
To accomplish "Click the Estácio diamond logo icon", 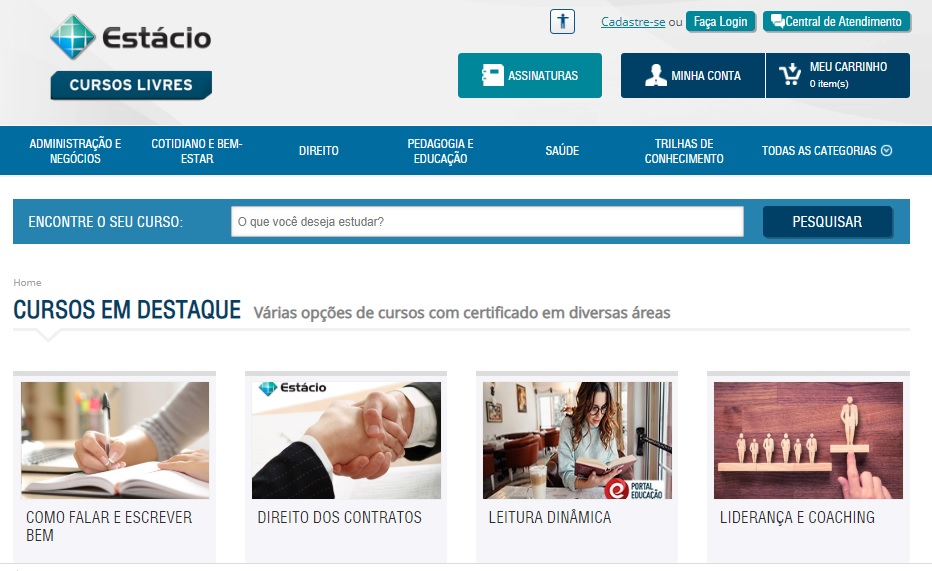I will click(73, 37).
